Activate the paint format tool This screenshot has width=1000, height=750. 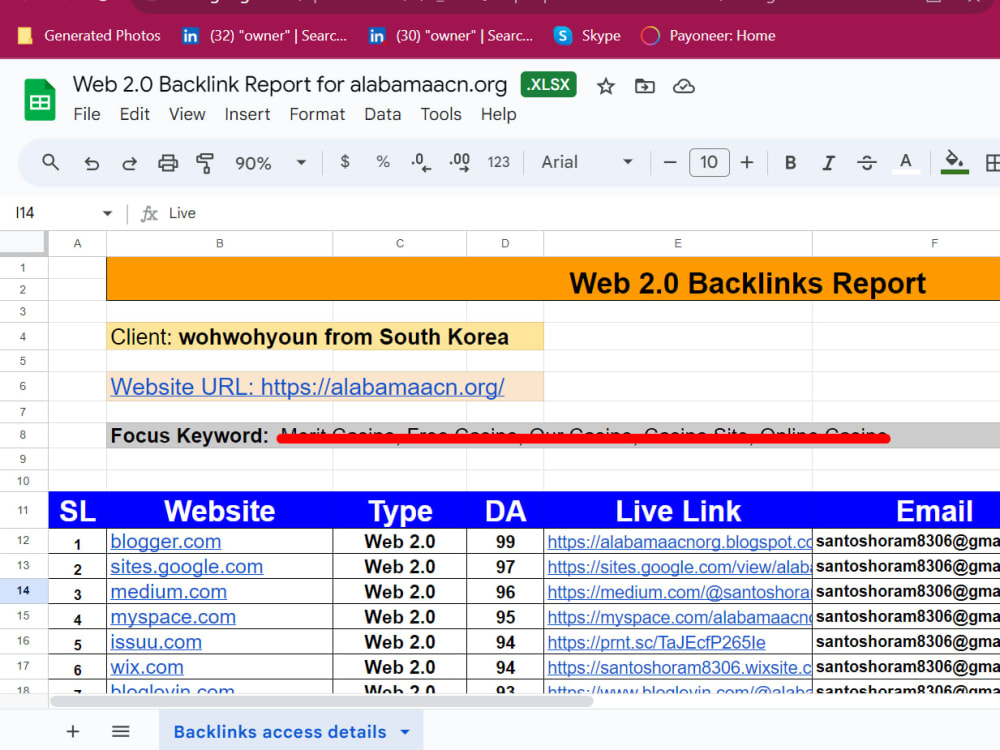205,163
